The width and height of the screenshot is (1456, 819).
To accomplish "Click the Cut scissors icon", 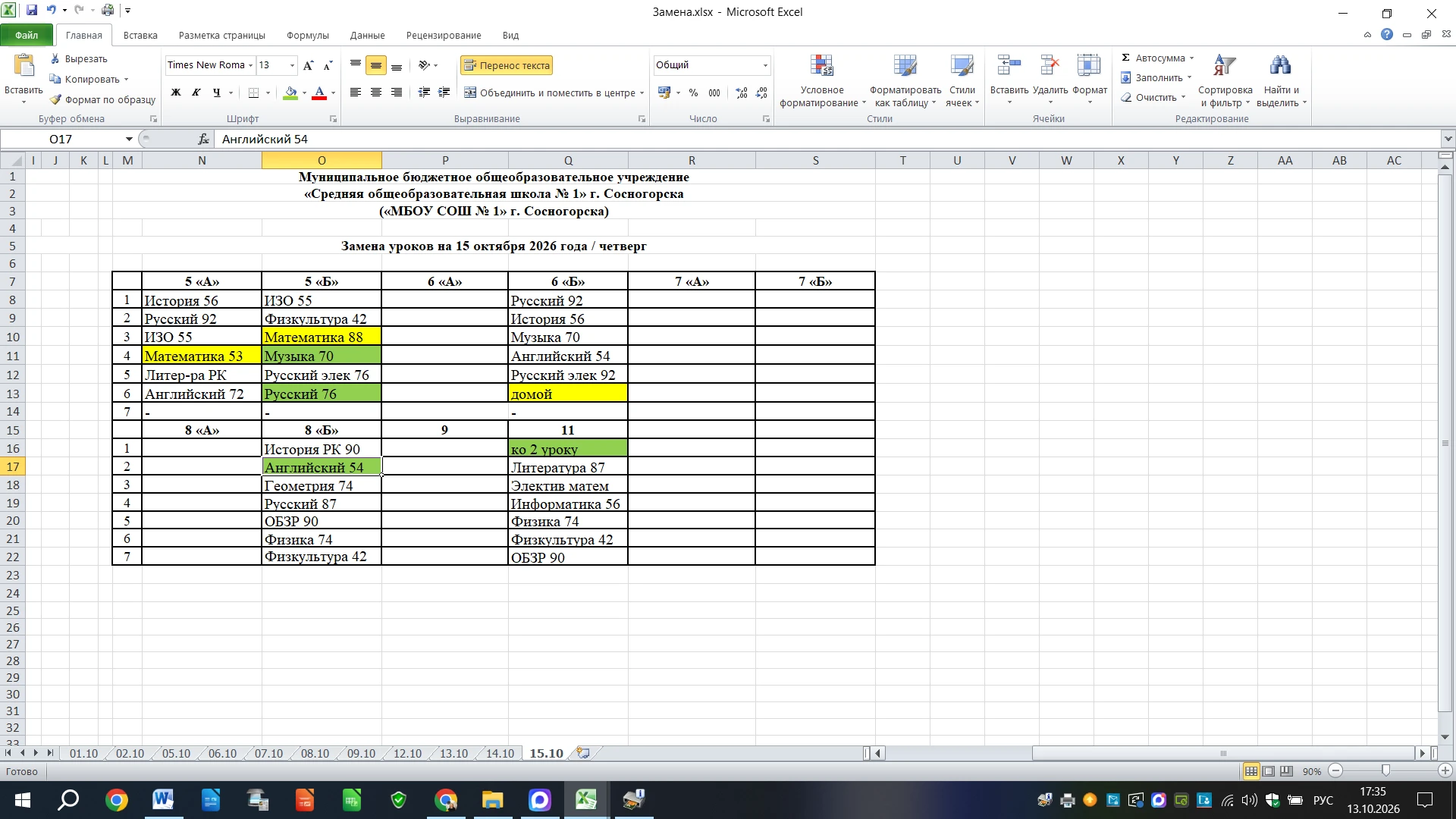I will tap(55, 58).
